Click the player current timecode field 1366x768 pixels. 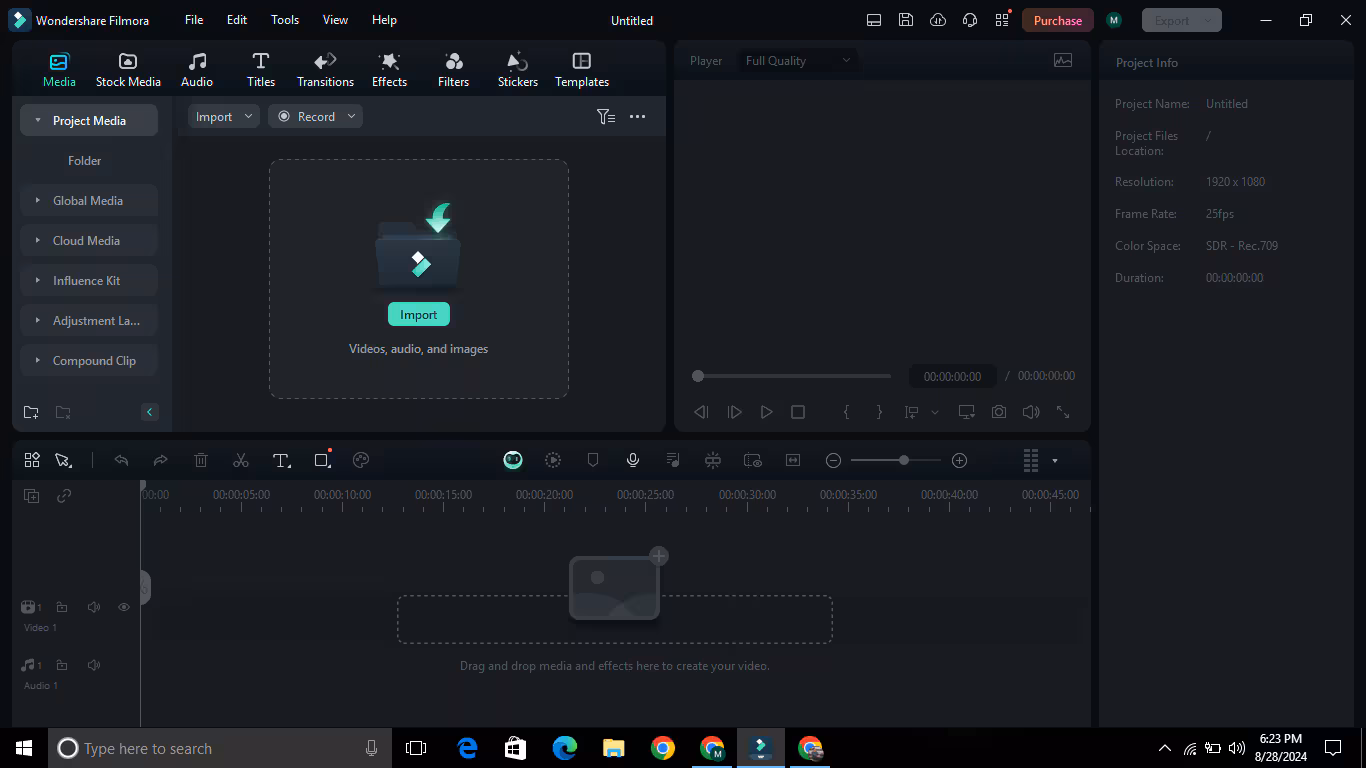pos(952,376)
